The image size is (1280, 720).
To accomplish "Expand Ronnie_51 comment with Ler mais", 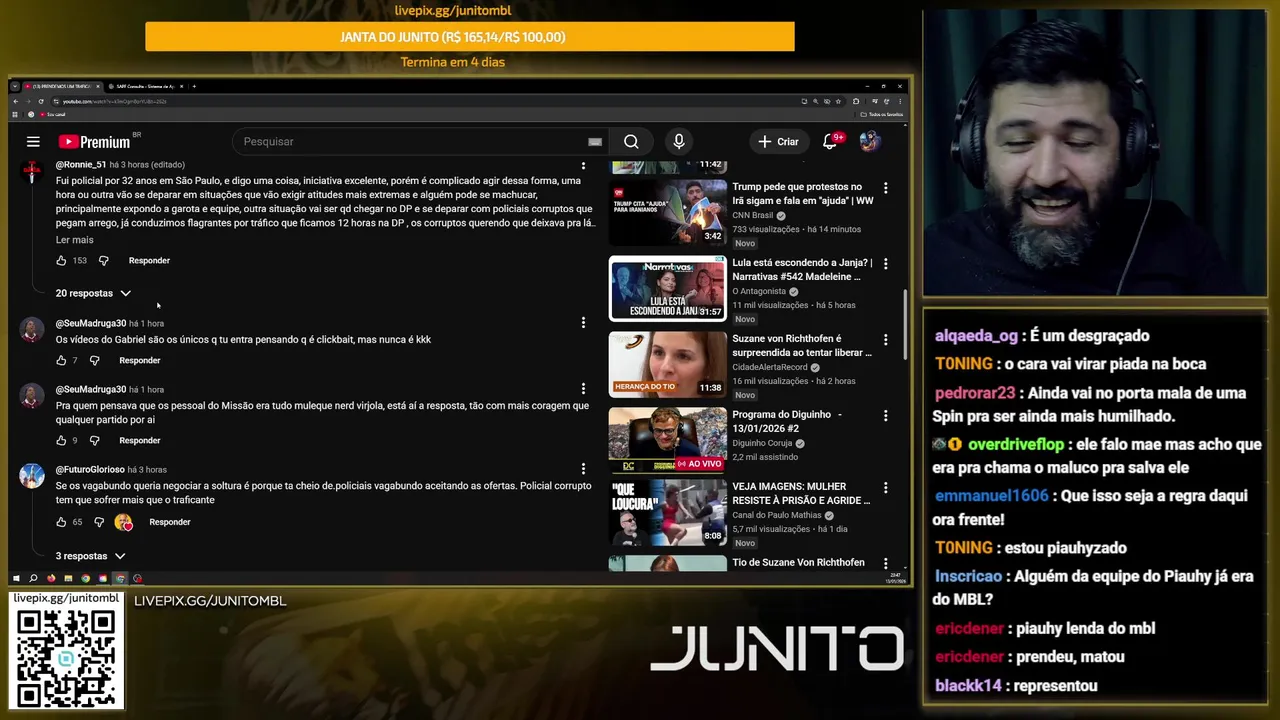I will click(74, 240).
